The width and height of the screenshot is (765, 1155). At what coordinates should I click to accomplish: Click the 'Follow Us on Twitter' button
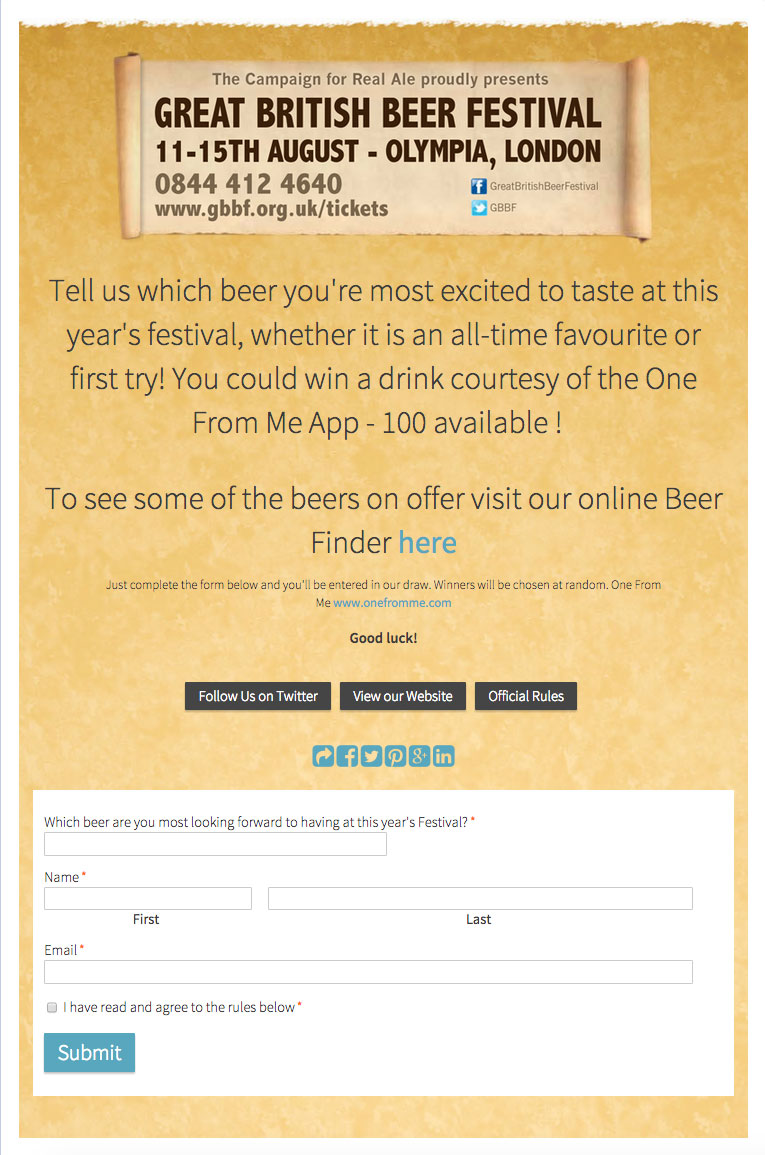click(257, 696)
